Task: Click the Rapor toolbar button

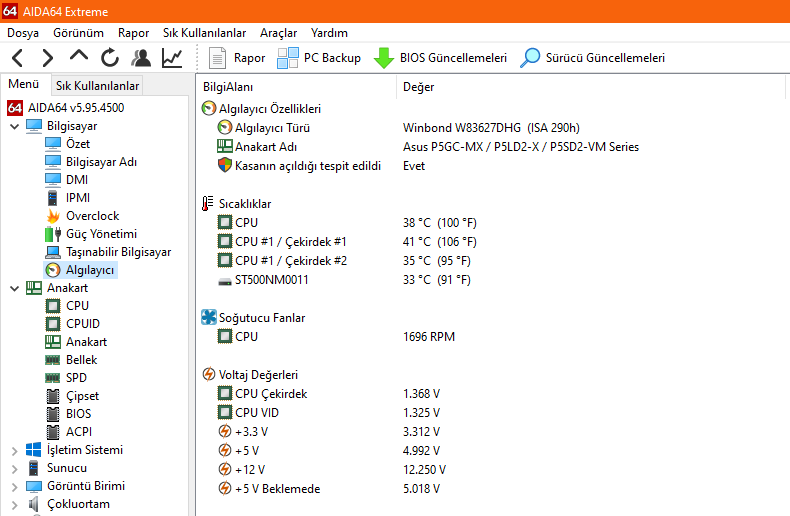Action: click(x=237, y=58)
